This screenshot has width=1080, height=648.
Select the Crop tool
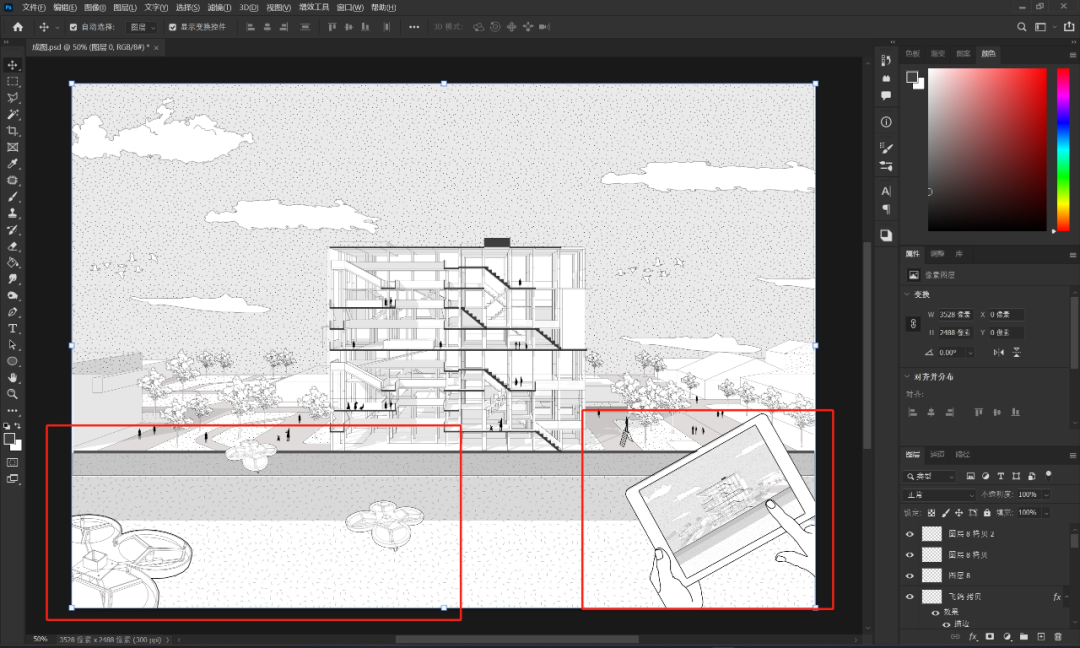[12, 131]
